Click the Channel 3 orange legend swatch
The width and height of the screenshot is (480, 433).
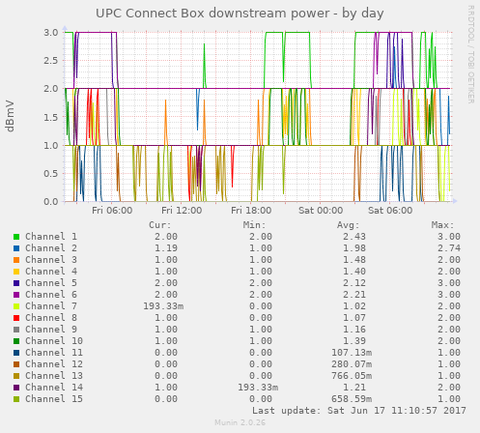[16, 260]
